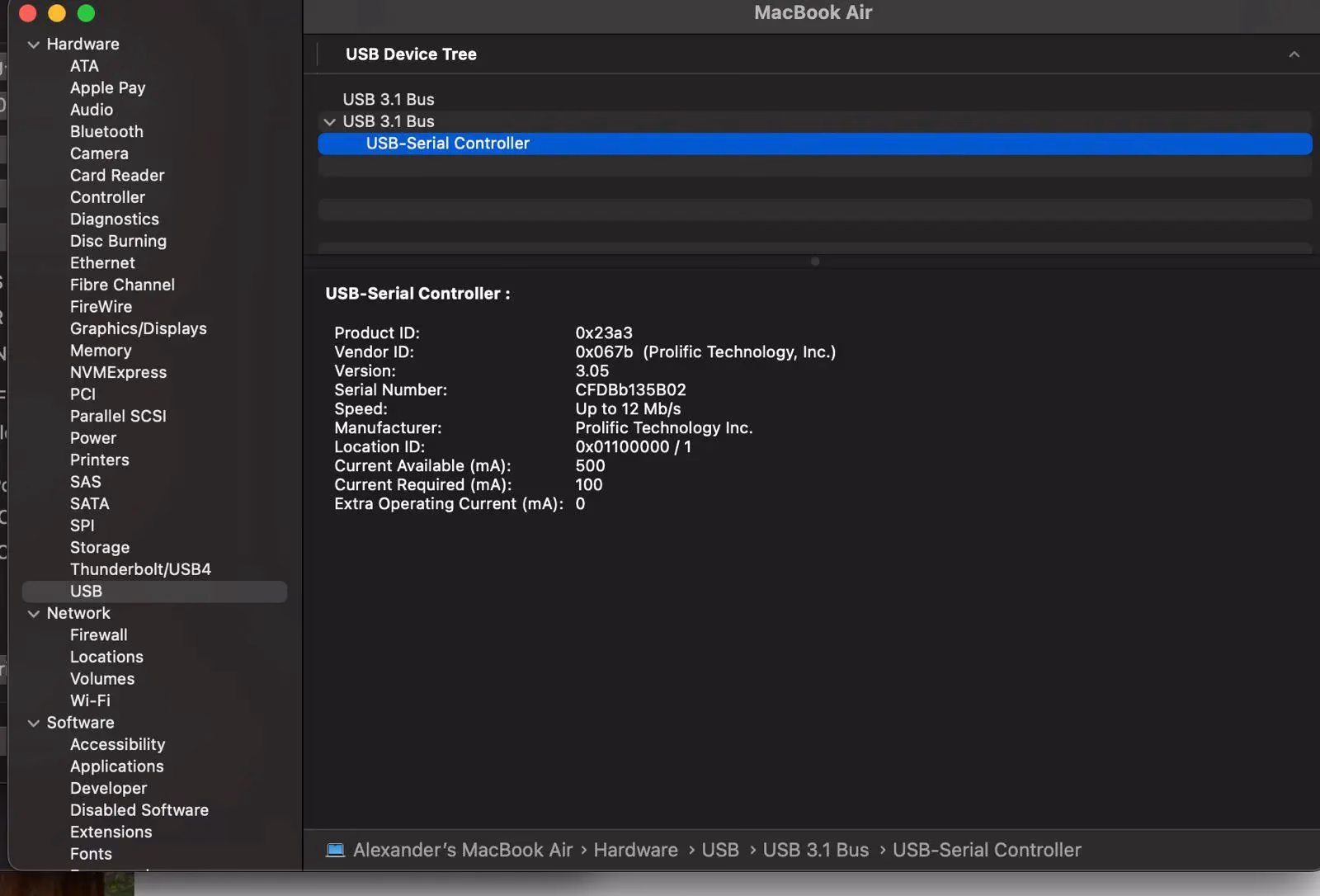Screen dimensions: 1320x896
Task: Collapse the Software section in sidebar
Action: [34, 724]
